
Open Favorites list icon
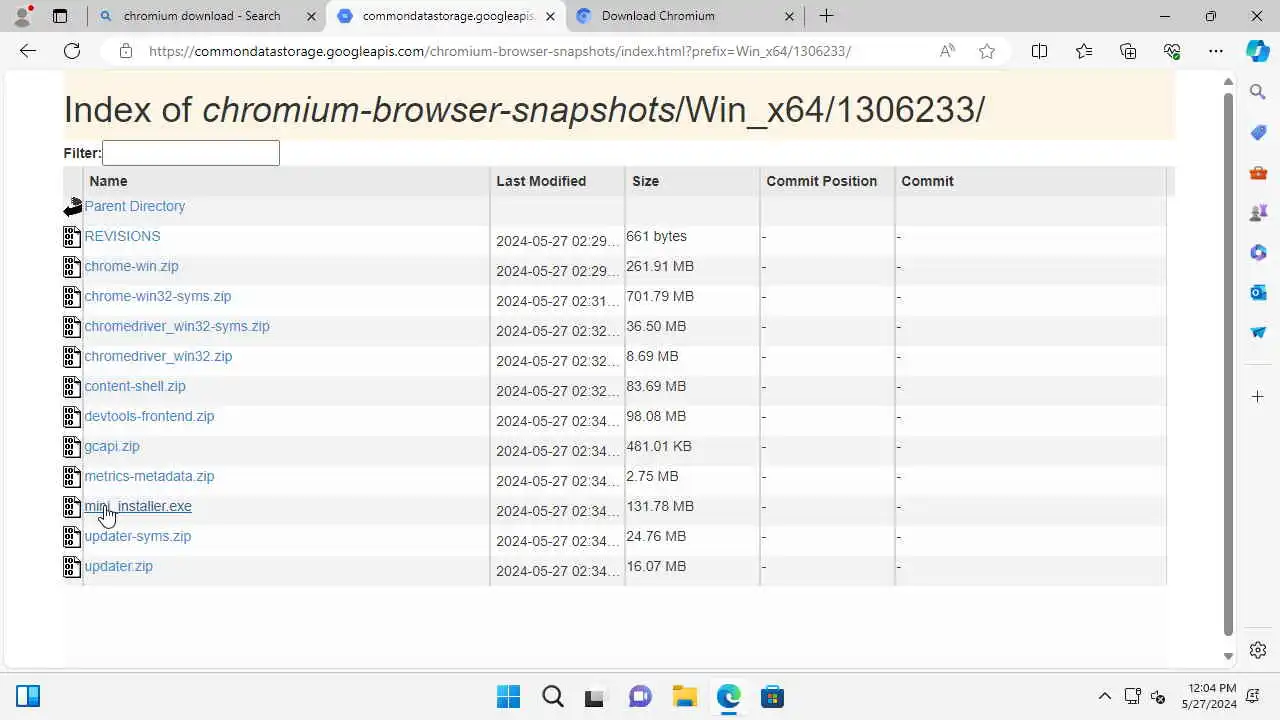click(1084, 51)
